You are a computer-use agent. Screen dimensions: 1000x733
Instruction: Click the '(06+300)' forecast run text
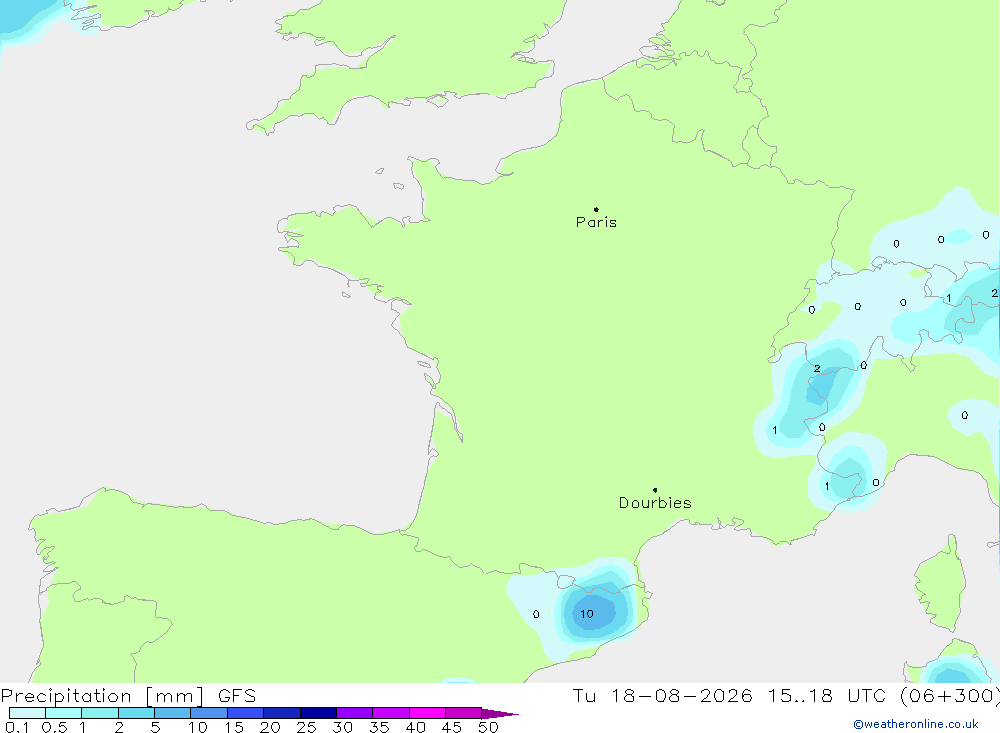click(949, 696)
